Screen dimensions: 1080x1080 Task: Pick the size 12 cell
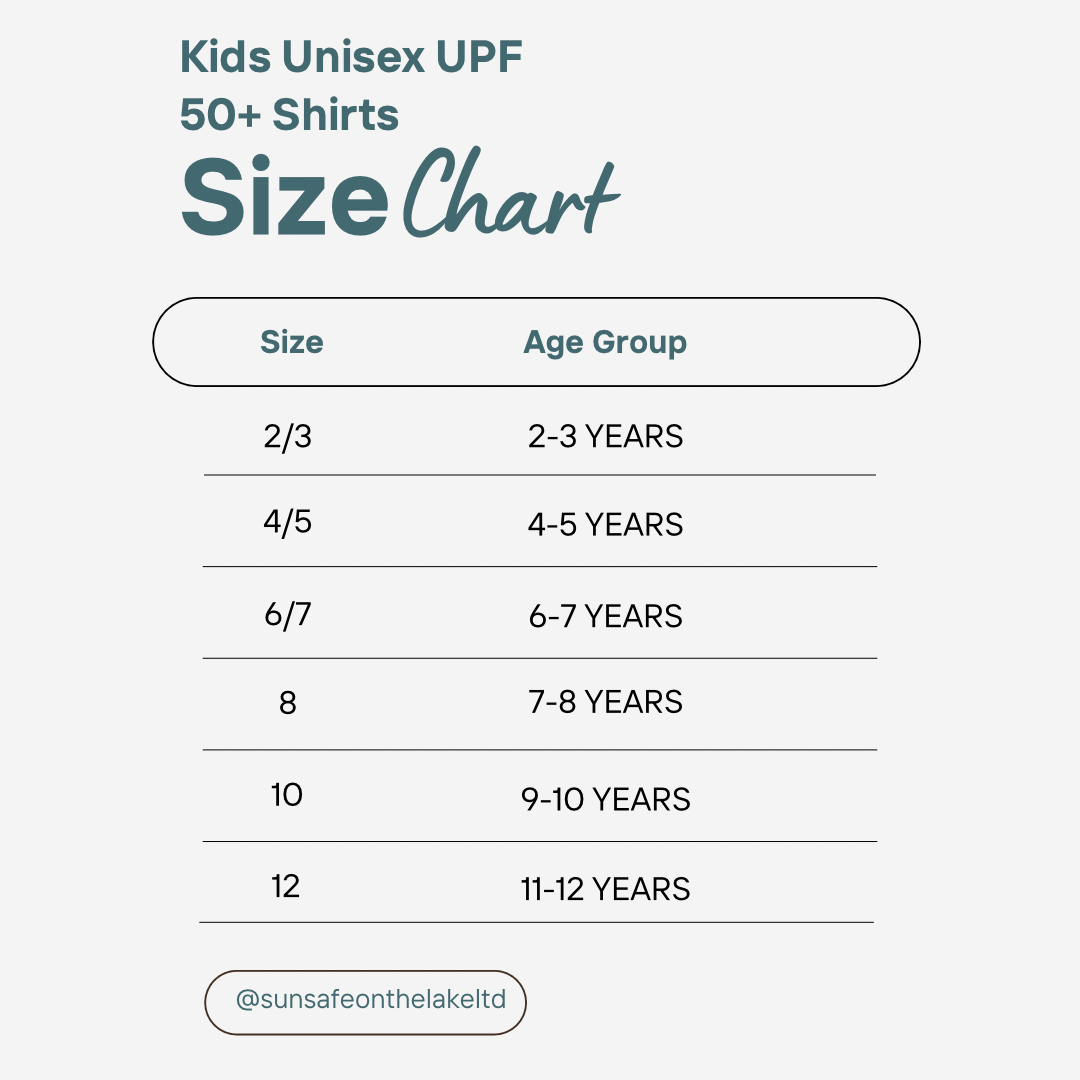286,887
